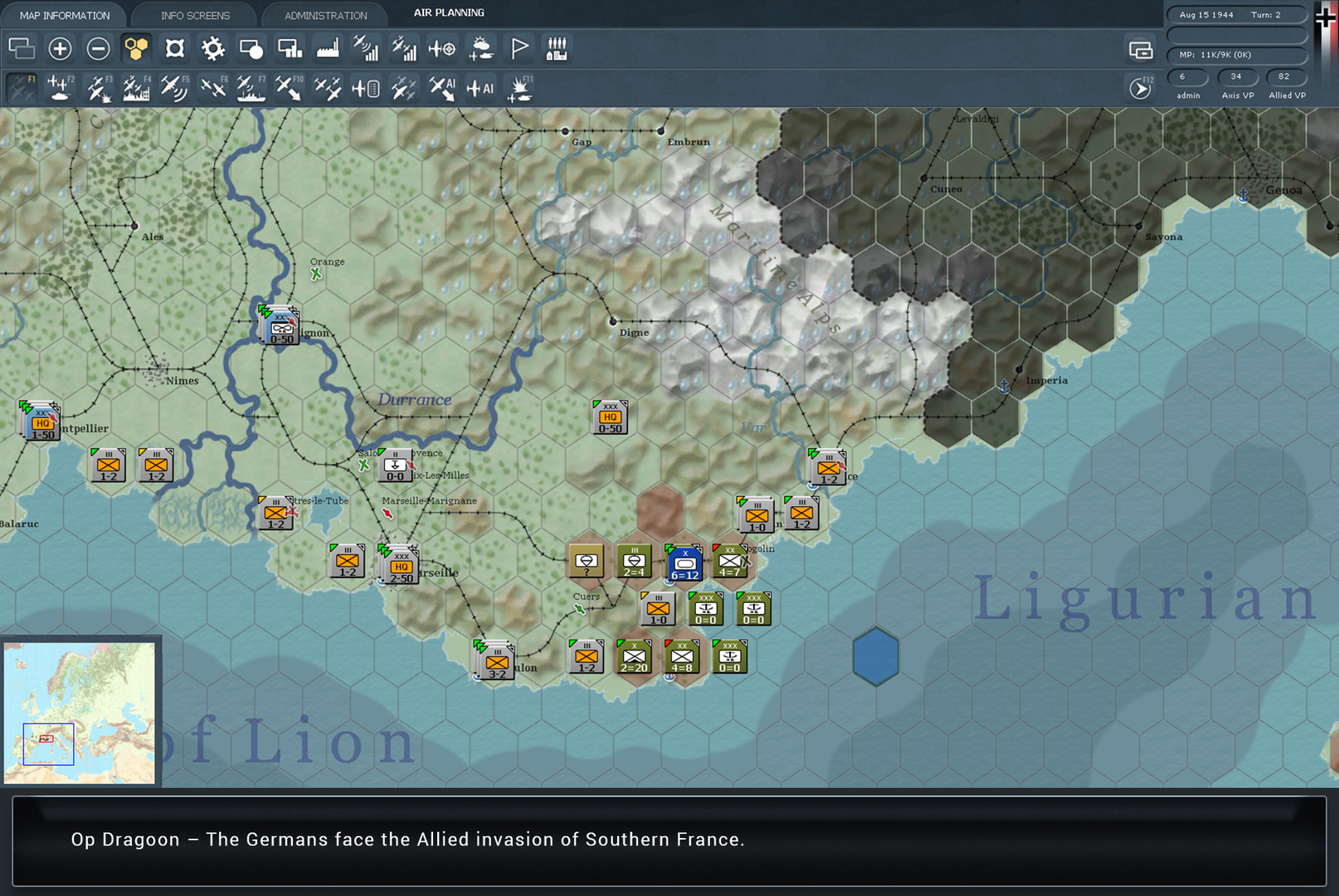The image size is (1339, 896).
Task: Select the F7 naval strike mission icon
Action: pyautogui.click(x=249, y=87)
